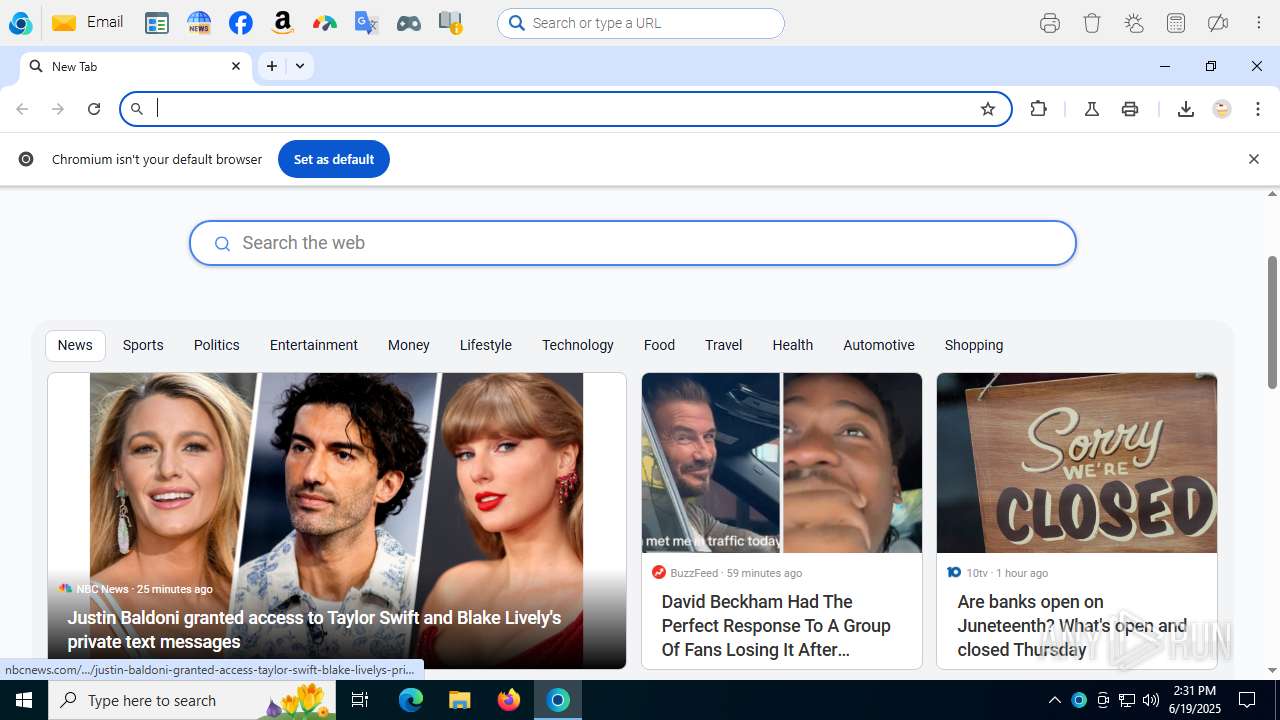Click the Set as default button
This screenshot has width=1280, height=720.
[333, 159]
